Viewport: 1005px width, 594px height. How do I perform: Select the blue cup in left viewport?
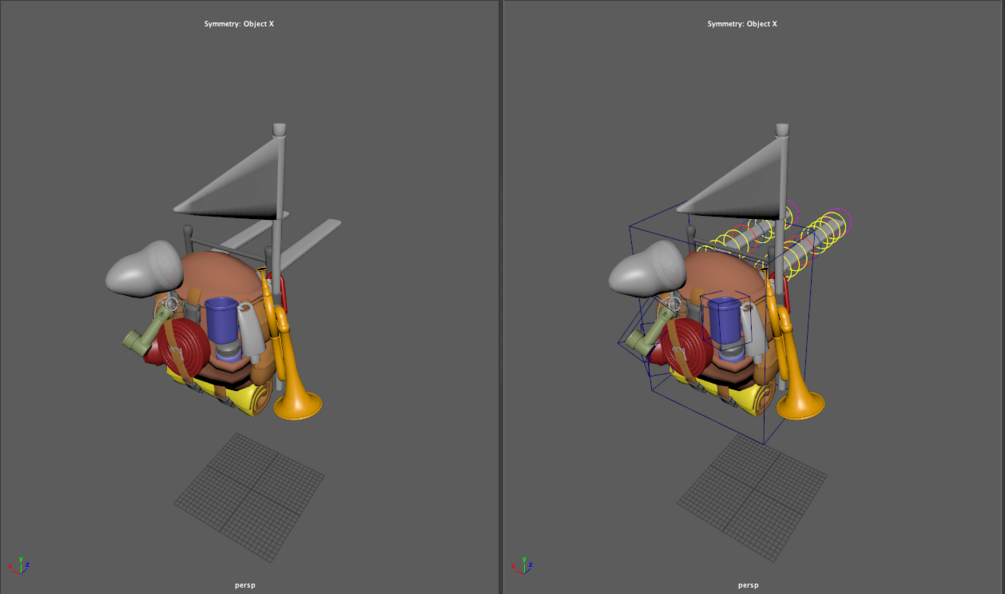221,320
